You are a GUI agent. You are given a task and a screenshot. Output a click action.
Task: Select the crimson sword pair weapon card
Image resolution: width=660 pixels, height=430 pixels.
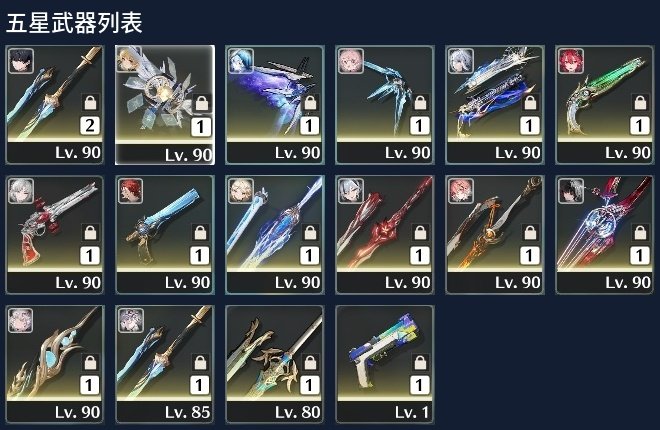(385, 235)
